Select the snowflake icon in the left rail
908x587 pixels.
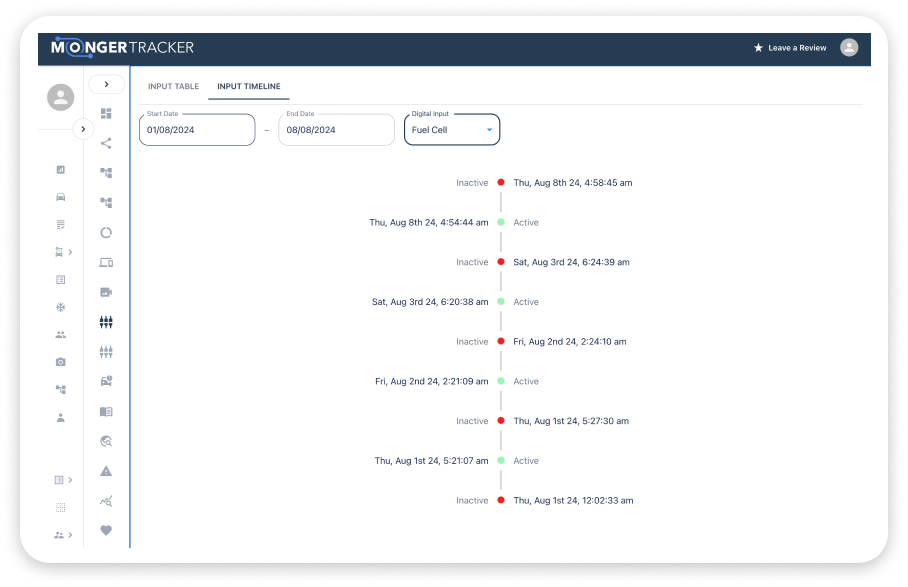click(x=61, y=307)
